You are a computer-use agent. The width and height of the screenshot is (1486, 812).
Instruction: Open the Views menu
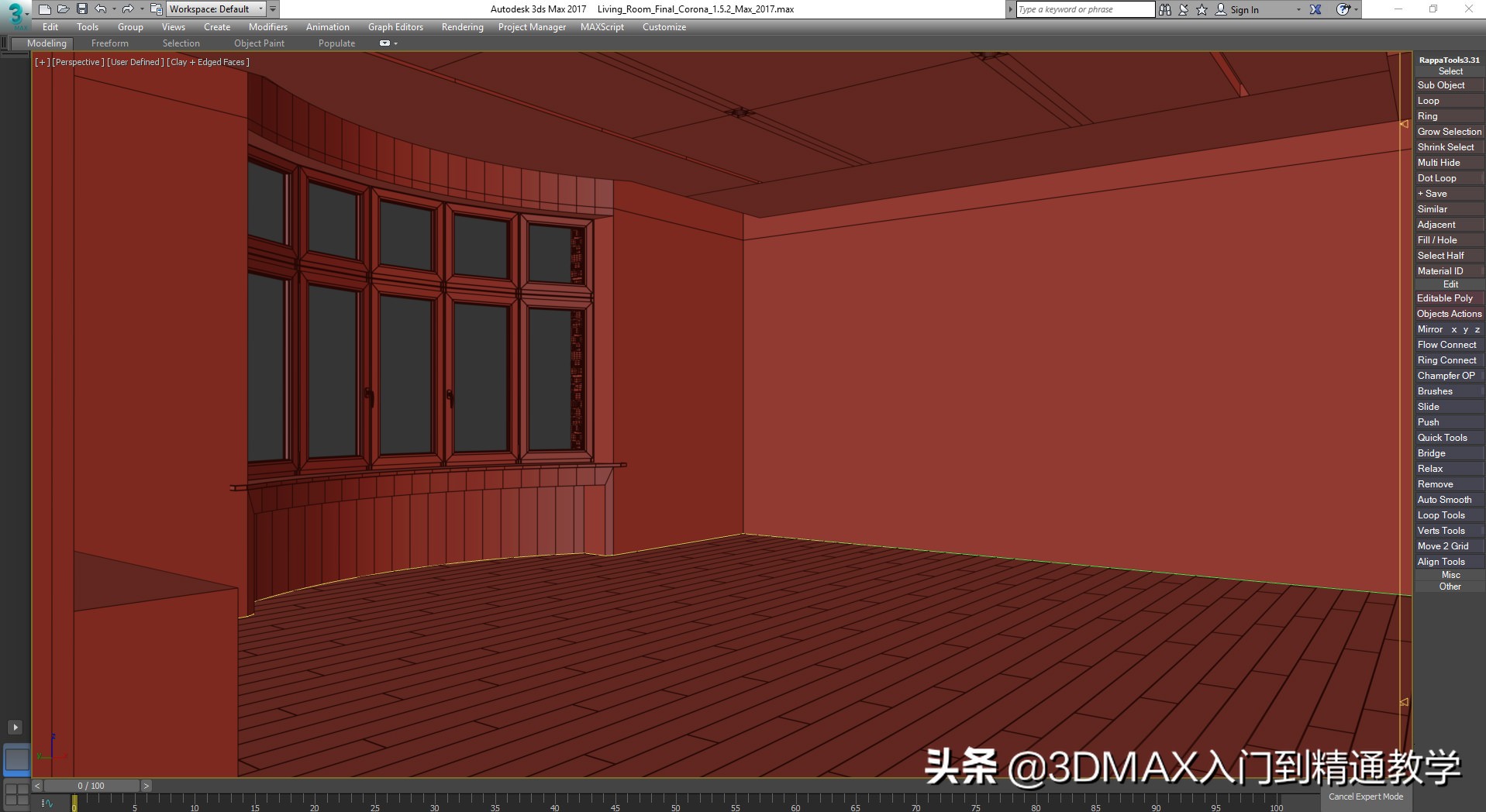(174, 27)
